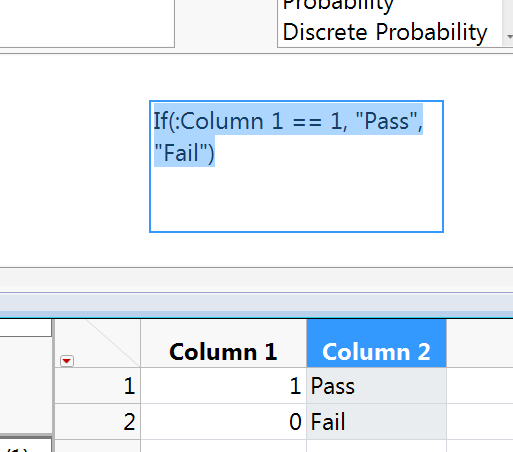This screenshot has height=452, width=513.
Task: Choose Discrete Probability in the function list
Action: click(x=385, y=32)
